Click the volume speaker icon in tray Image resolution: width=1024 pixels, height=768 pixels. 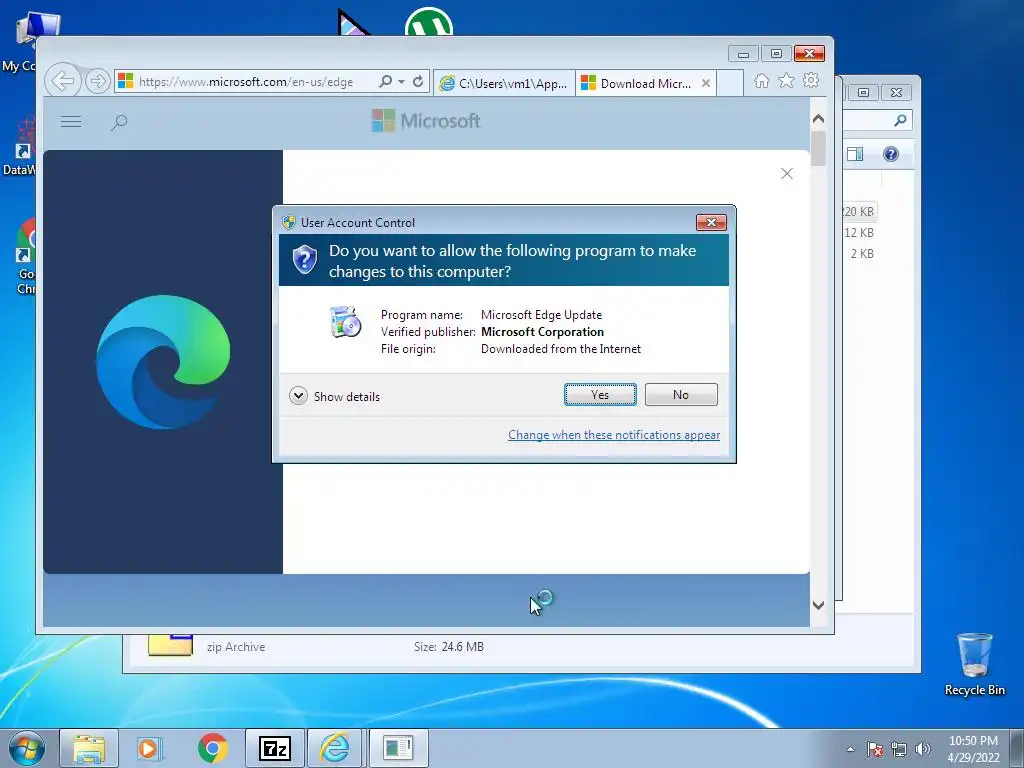point(923,749)
